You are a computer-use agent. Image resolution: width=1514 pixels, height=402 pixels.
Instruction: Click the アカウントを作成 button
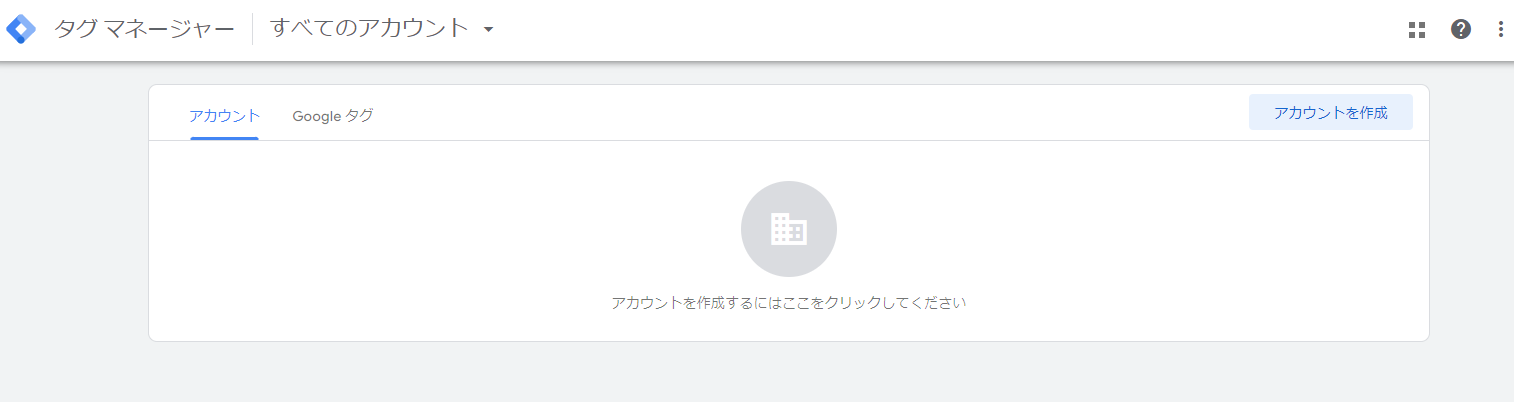click(1330, 112)
